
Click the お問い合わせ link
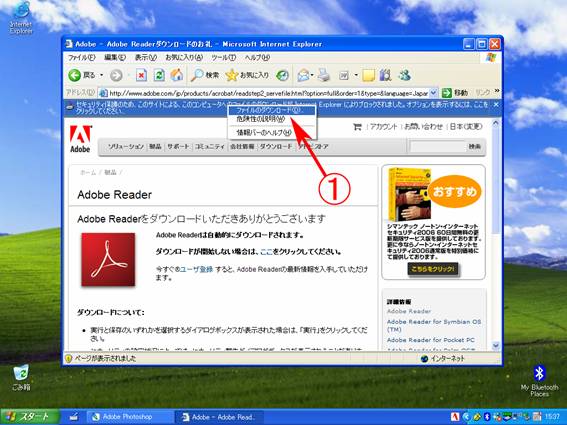pos(423,127)
